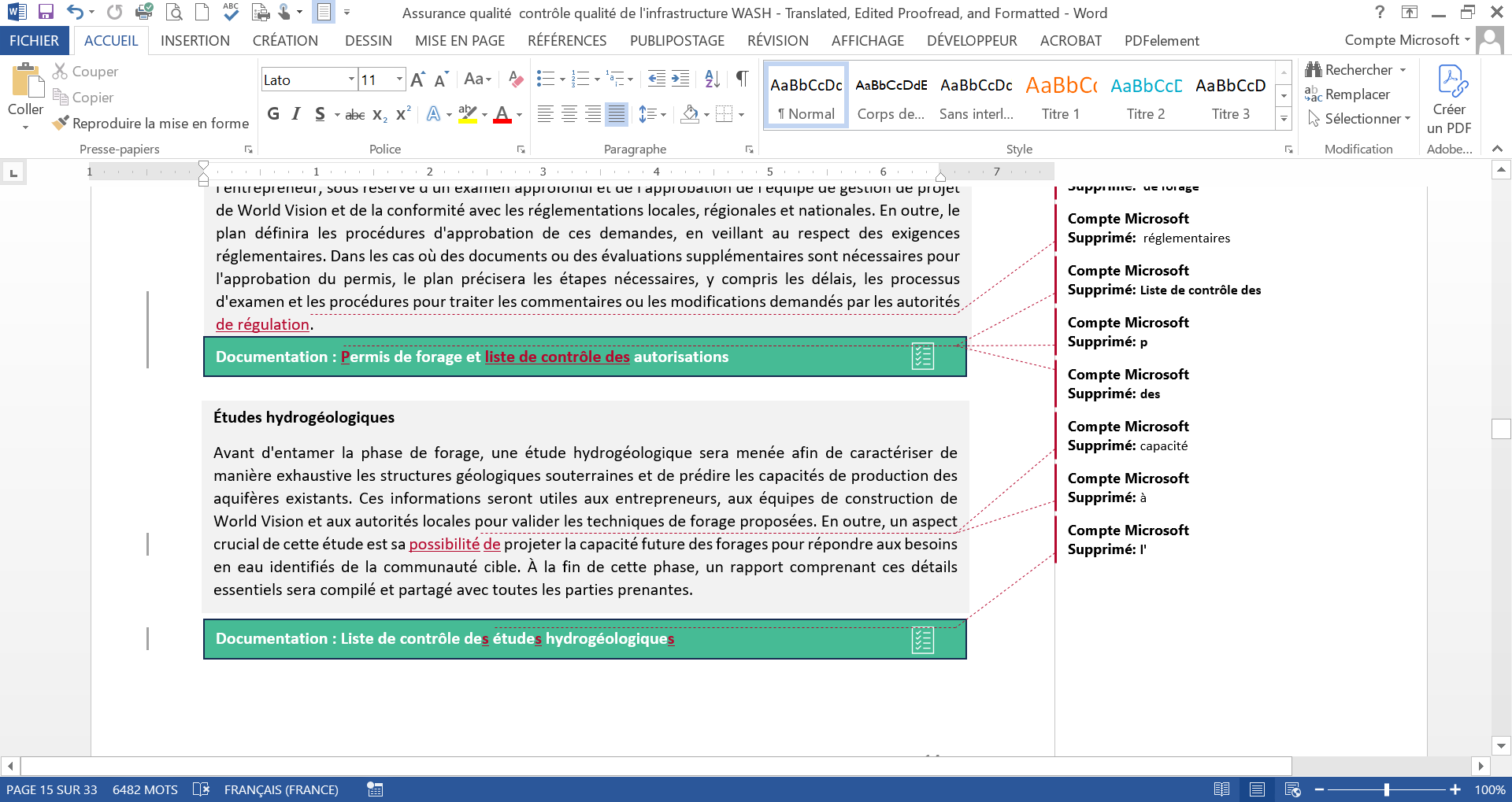Increase the paragraph indent
1512x802 pixels.
point(680,79)
